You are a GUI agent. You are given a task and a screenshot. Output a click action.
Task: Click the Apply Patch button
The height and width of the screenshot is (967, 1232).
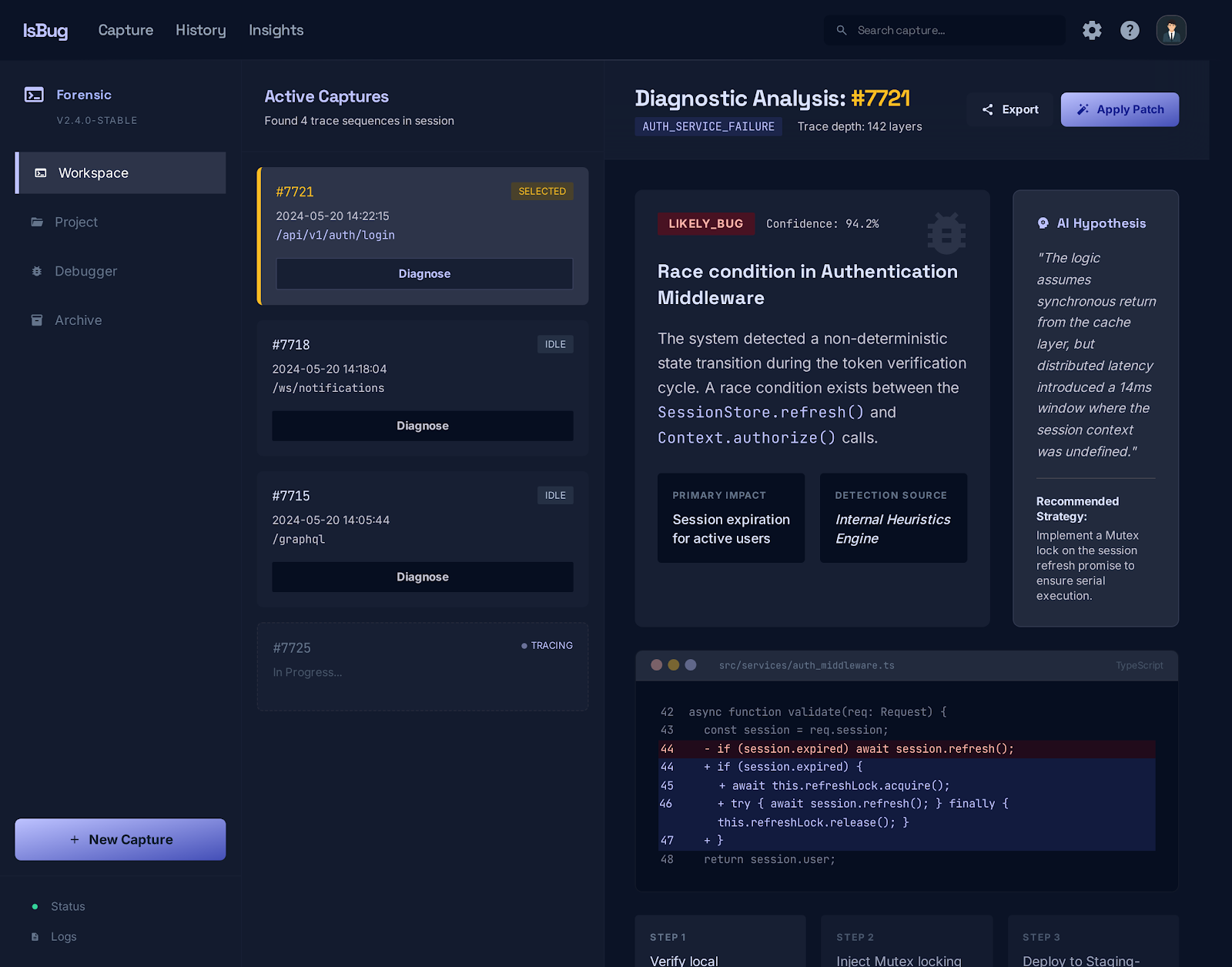click(1119, 109)
